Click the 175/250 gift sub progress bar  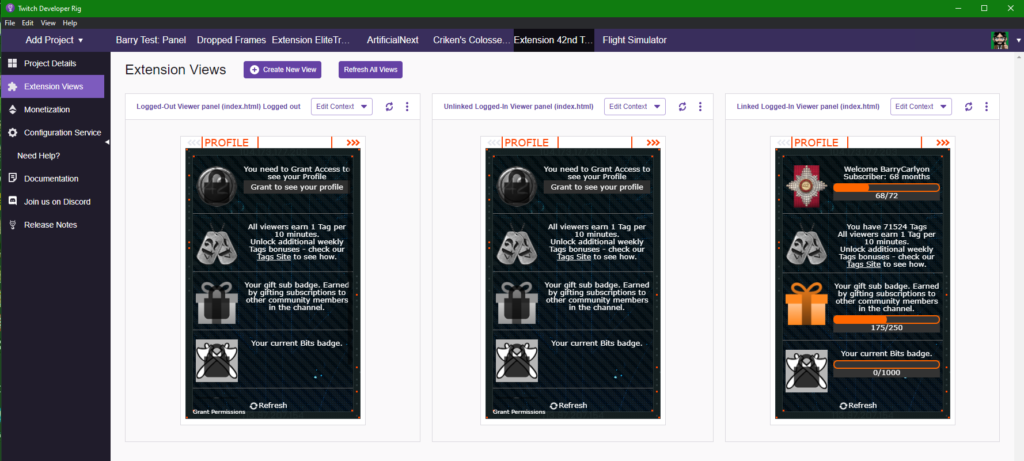click(x=886, y=319)
